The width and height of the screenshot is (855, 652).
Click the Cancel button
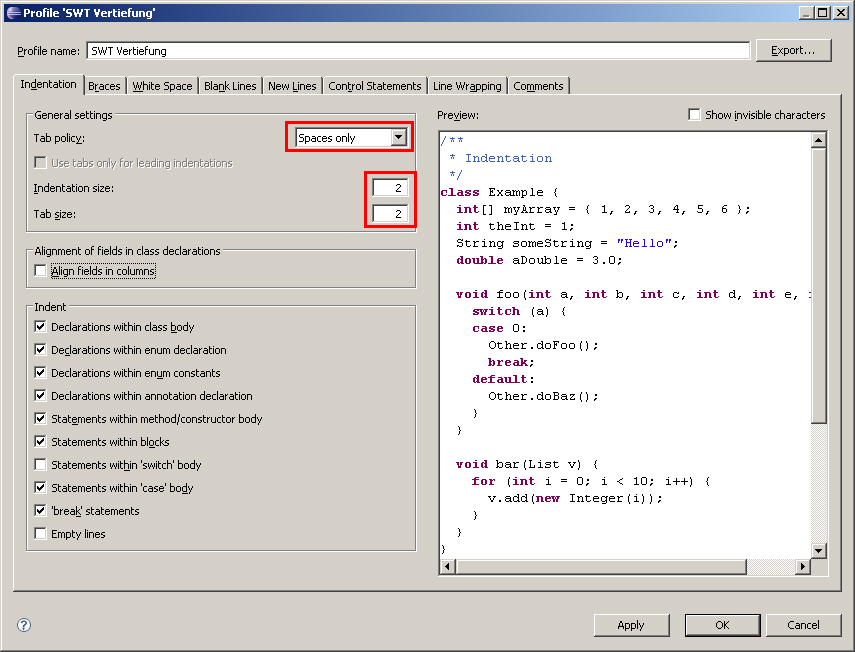(803, 625)
